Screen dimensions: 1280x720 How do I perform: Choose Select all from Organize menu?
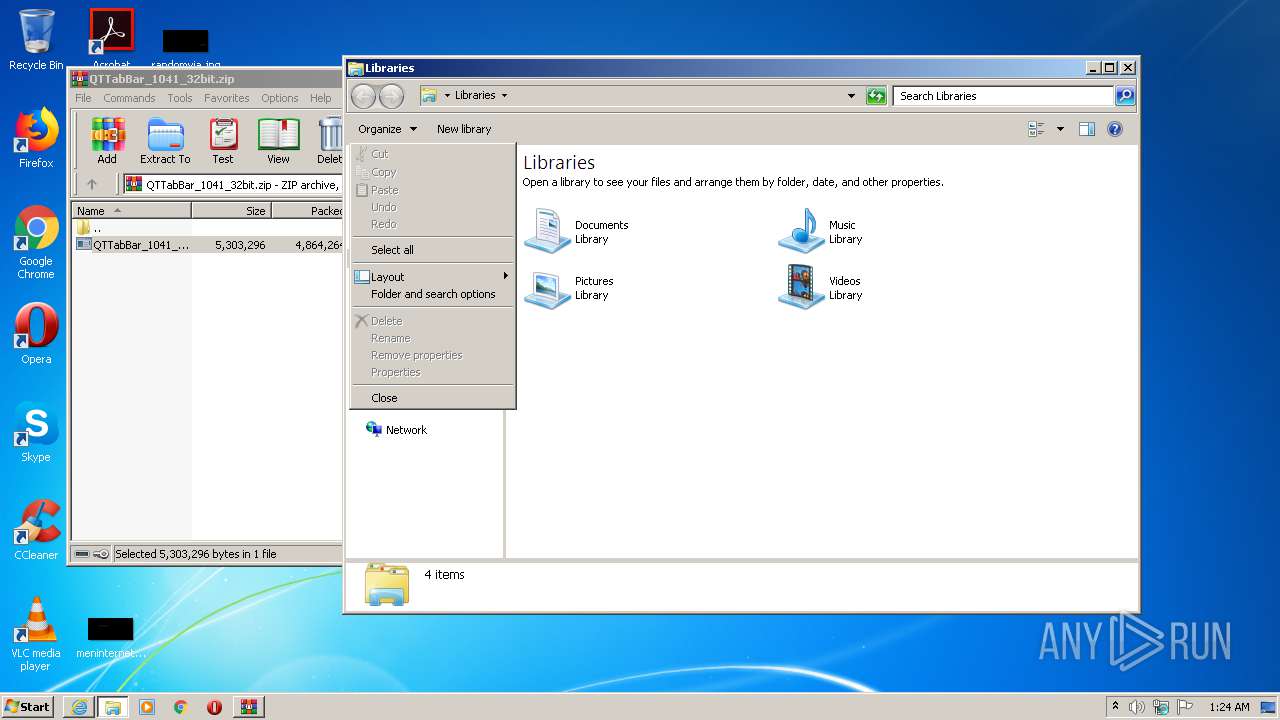(x=432, y=250)
